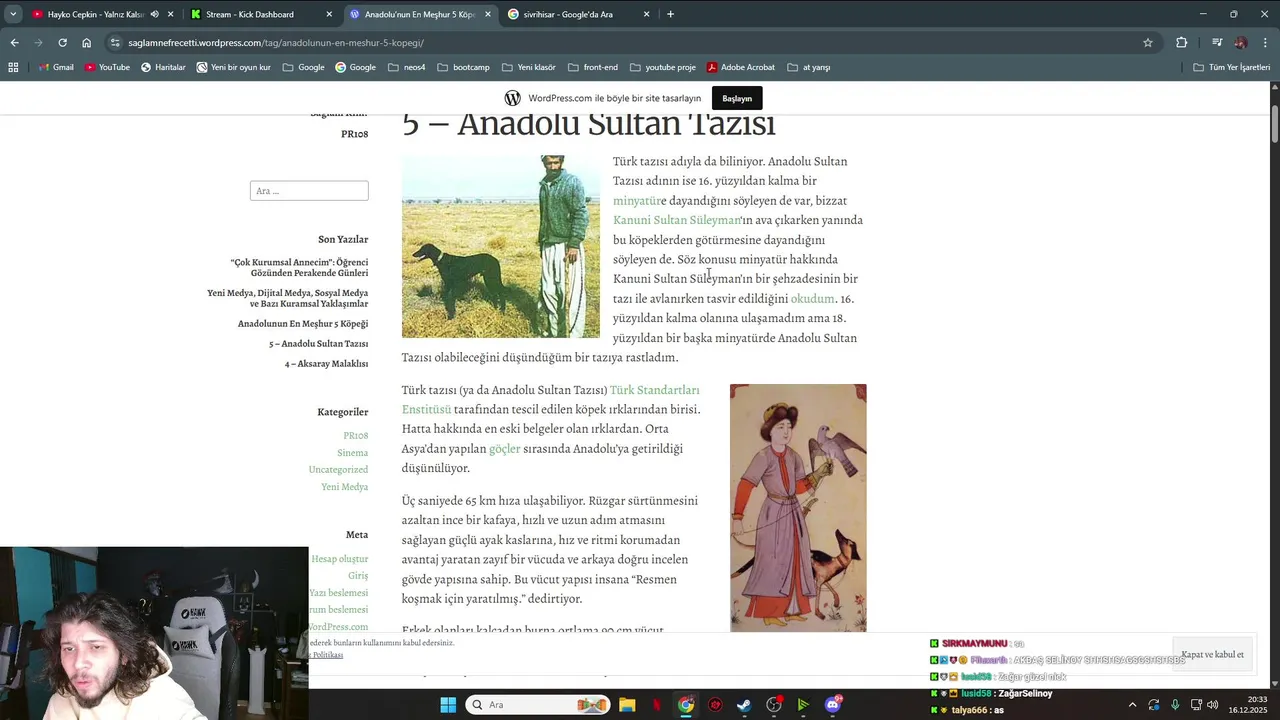Open the okudum link

point(812,298)
